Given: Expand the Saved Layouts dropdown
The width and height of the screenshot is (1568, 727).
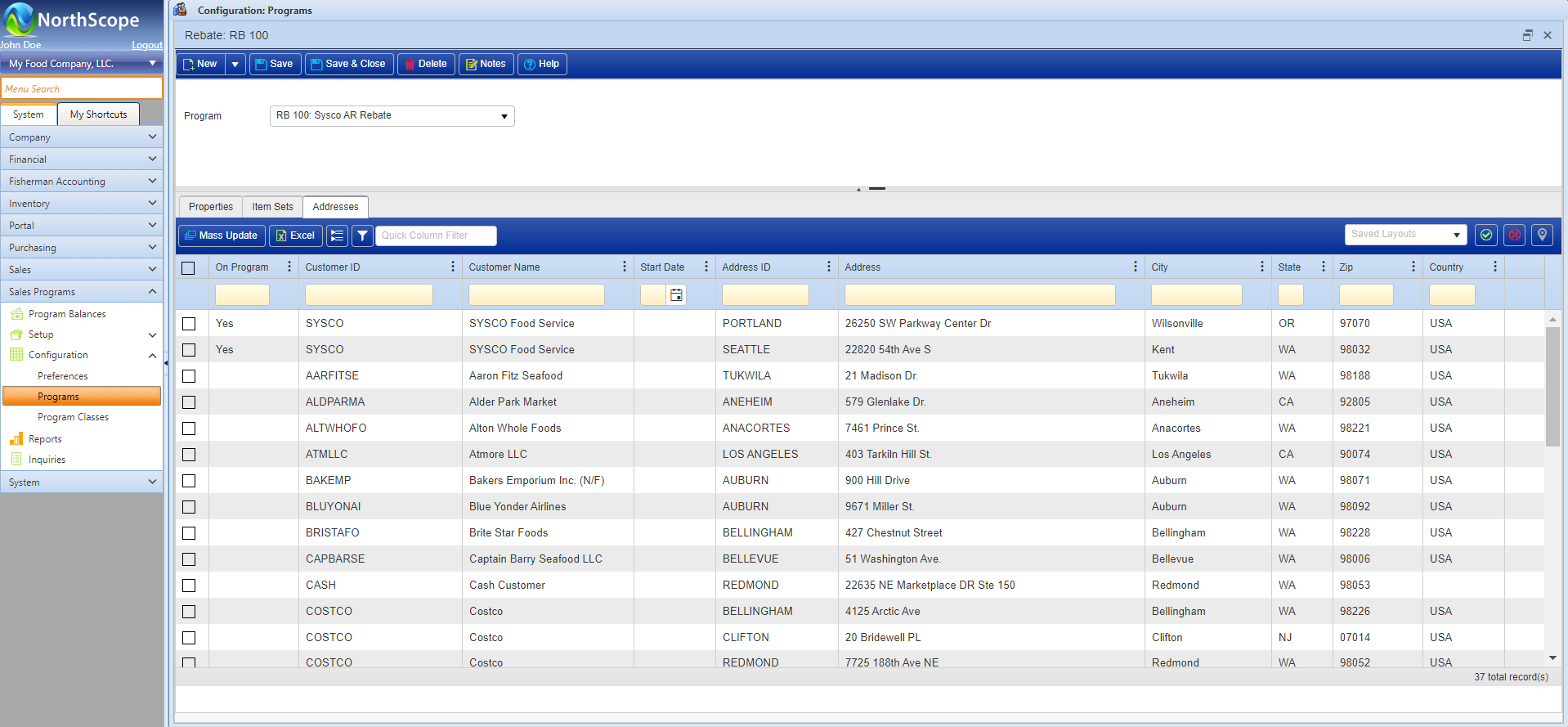Looking at the screenshot, I should 1405,235.
